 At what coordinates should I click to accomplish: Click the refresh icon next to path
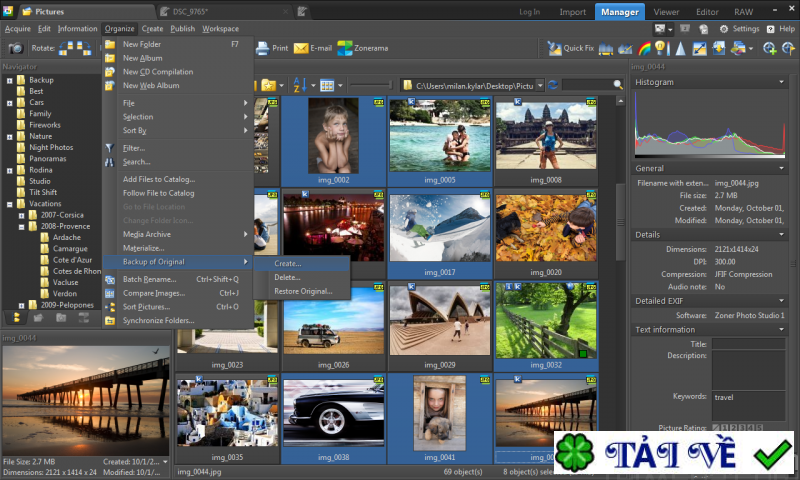553,85
